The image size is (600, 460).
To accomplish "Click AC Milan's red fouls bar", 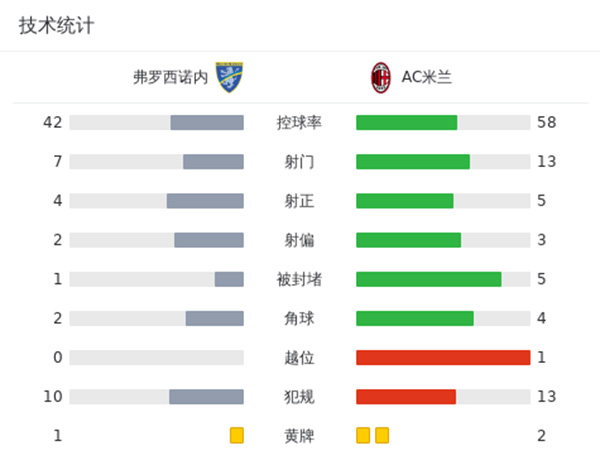I will click(x=406, y=396).
